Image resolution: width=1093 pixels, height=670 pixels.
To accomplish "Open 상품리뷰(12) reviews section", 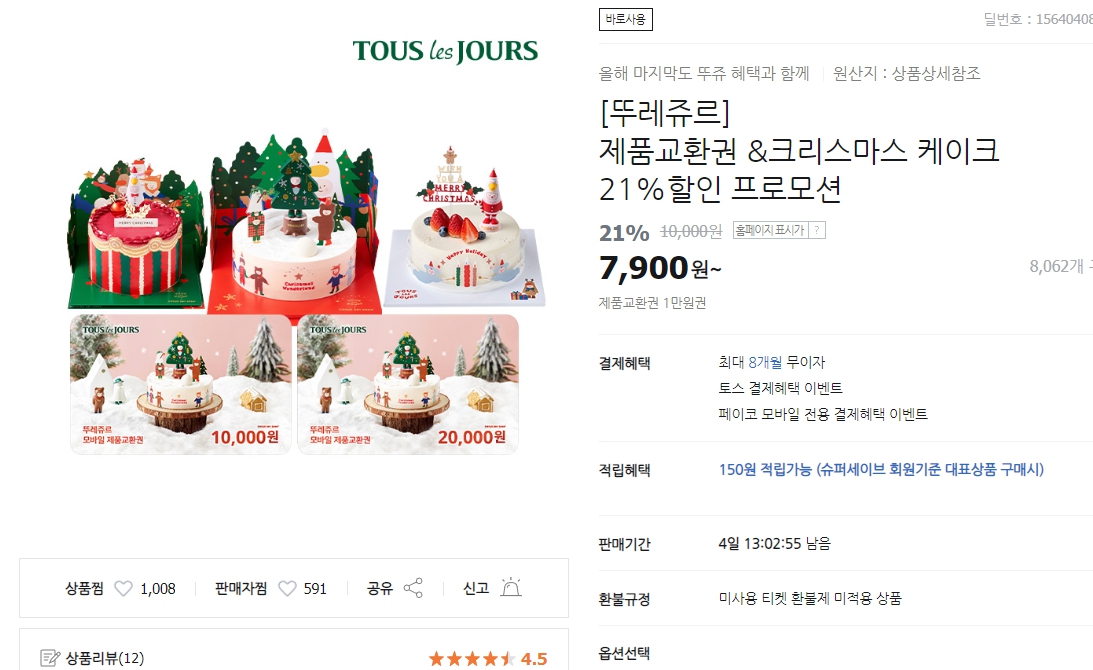I will point(105,657).
